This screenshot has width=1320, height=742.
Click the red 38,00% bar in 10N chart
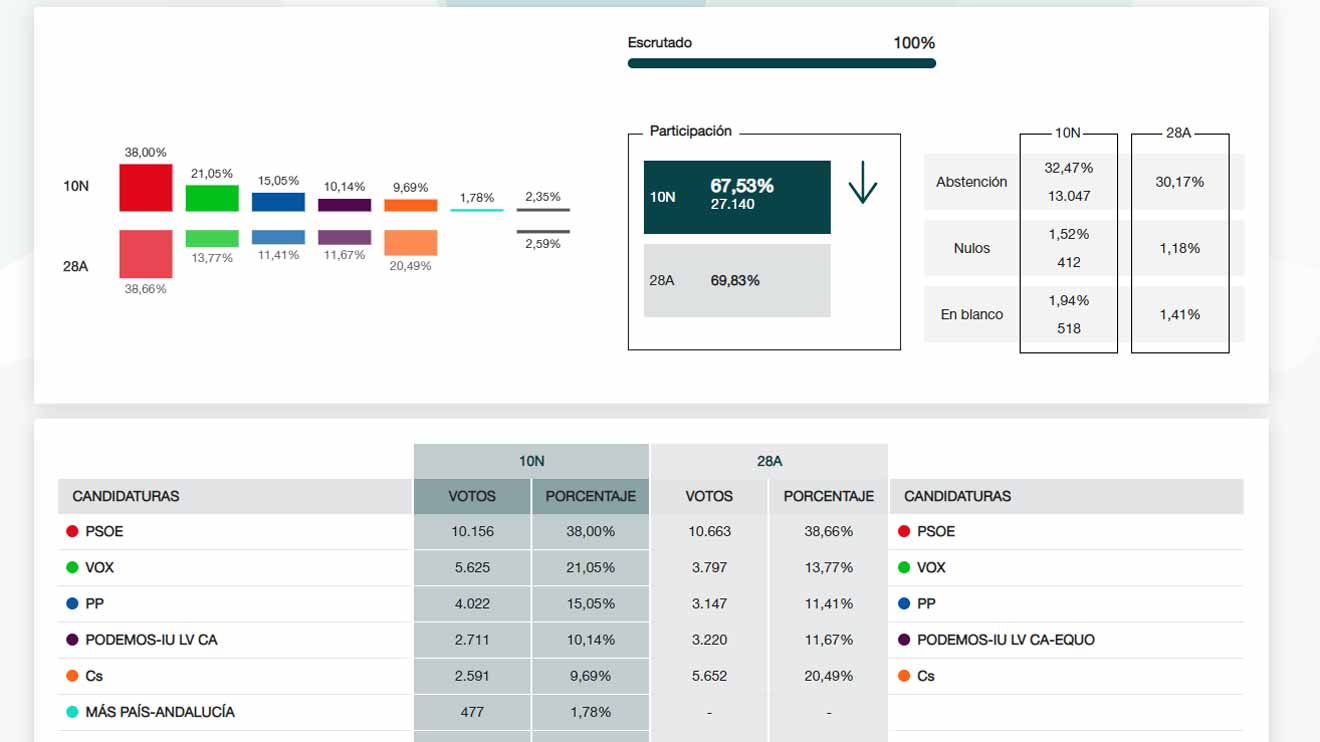click(x=146, y=188)
